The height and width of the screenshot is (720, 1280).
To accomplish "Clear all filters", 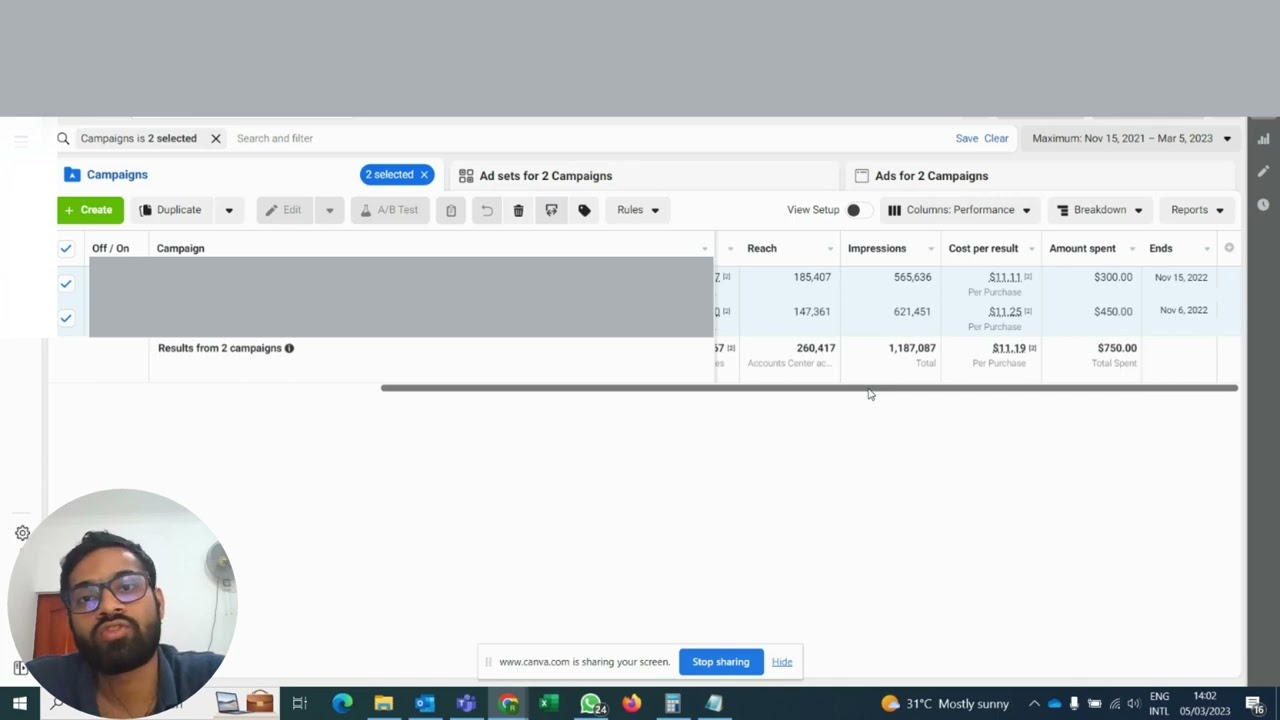I will (996, 139).
